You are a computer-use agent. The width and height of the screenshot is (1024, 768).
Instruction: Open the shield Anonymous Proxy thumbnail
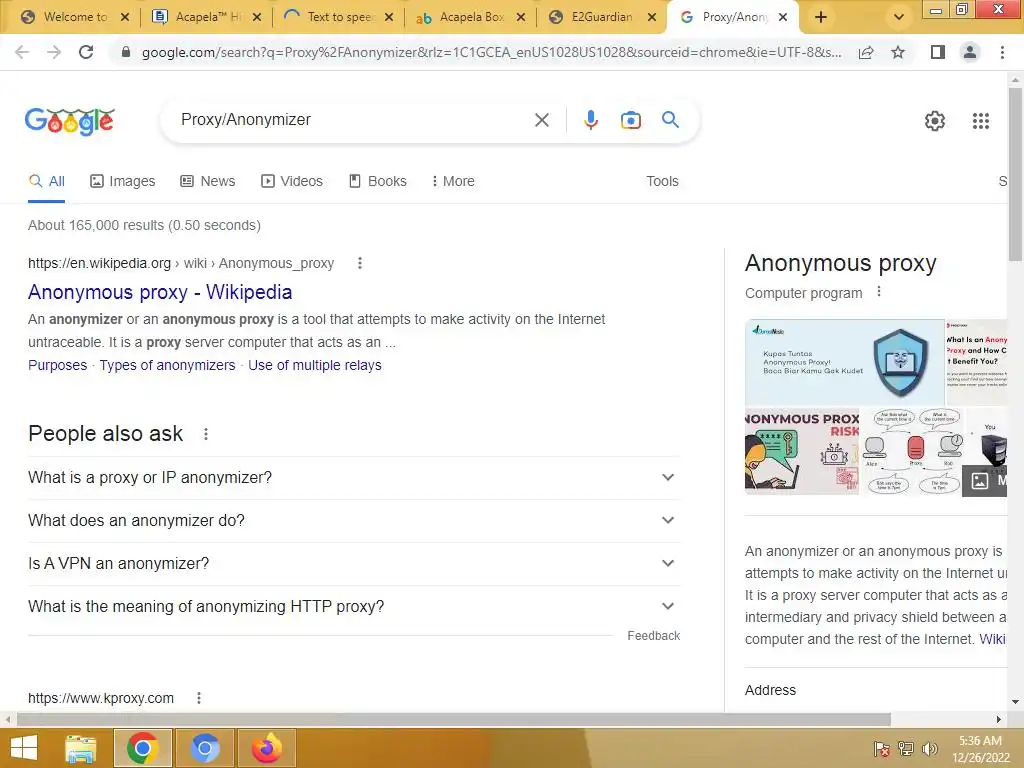(844, 362)
